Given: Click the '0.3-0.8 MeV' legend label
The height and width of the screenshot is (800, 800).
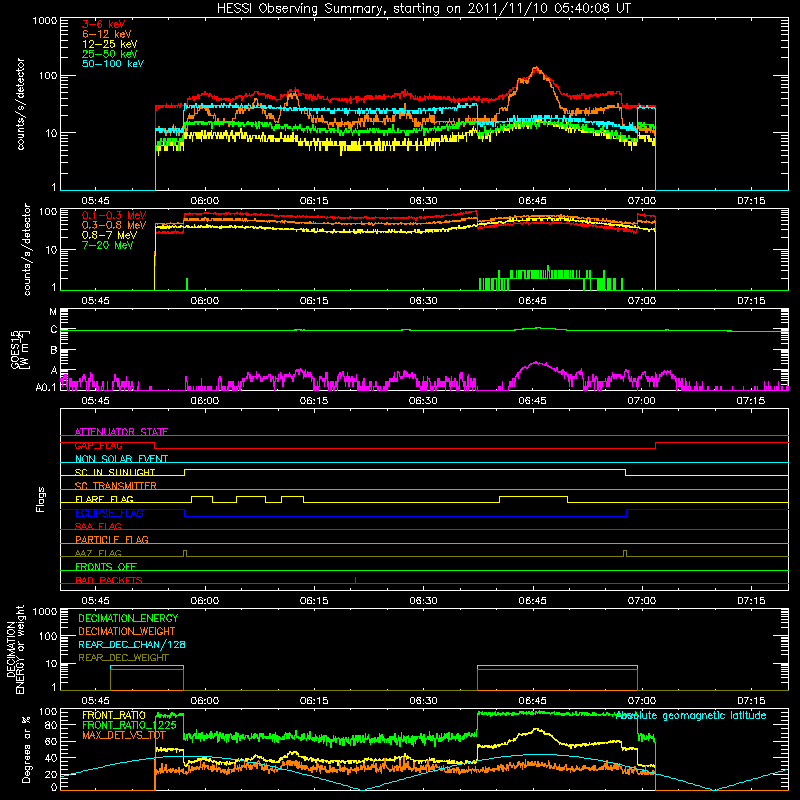Looking at the screenshot, I should [114, 226].
